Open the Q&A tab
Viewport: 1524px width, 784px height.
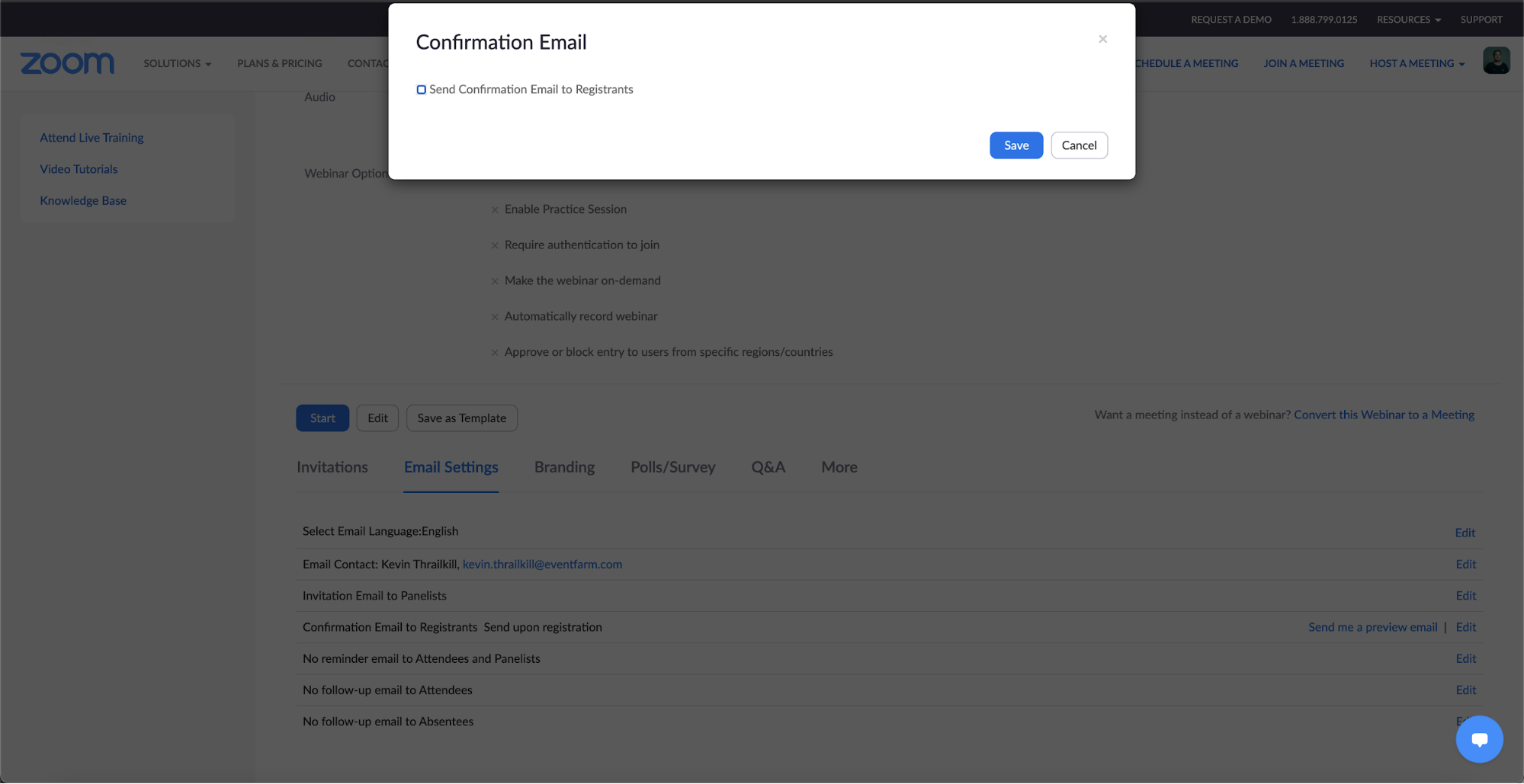(x=768, y=467)
